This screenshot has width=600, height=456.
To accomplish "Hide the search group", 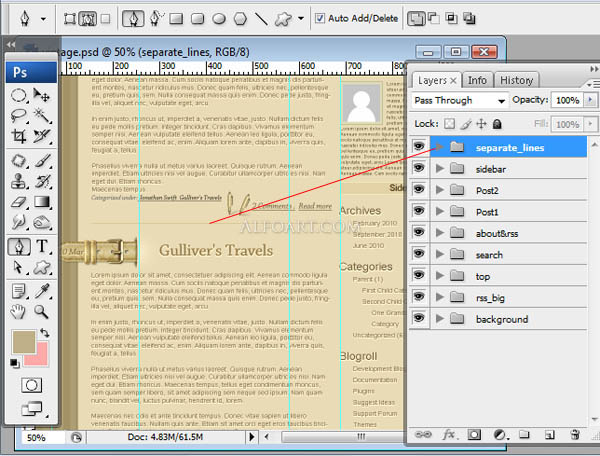I will (419, 253).
